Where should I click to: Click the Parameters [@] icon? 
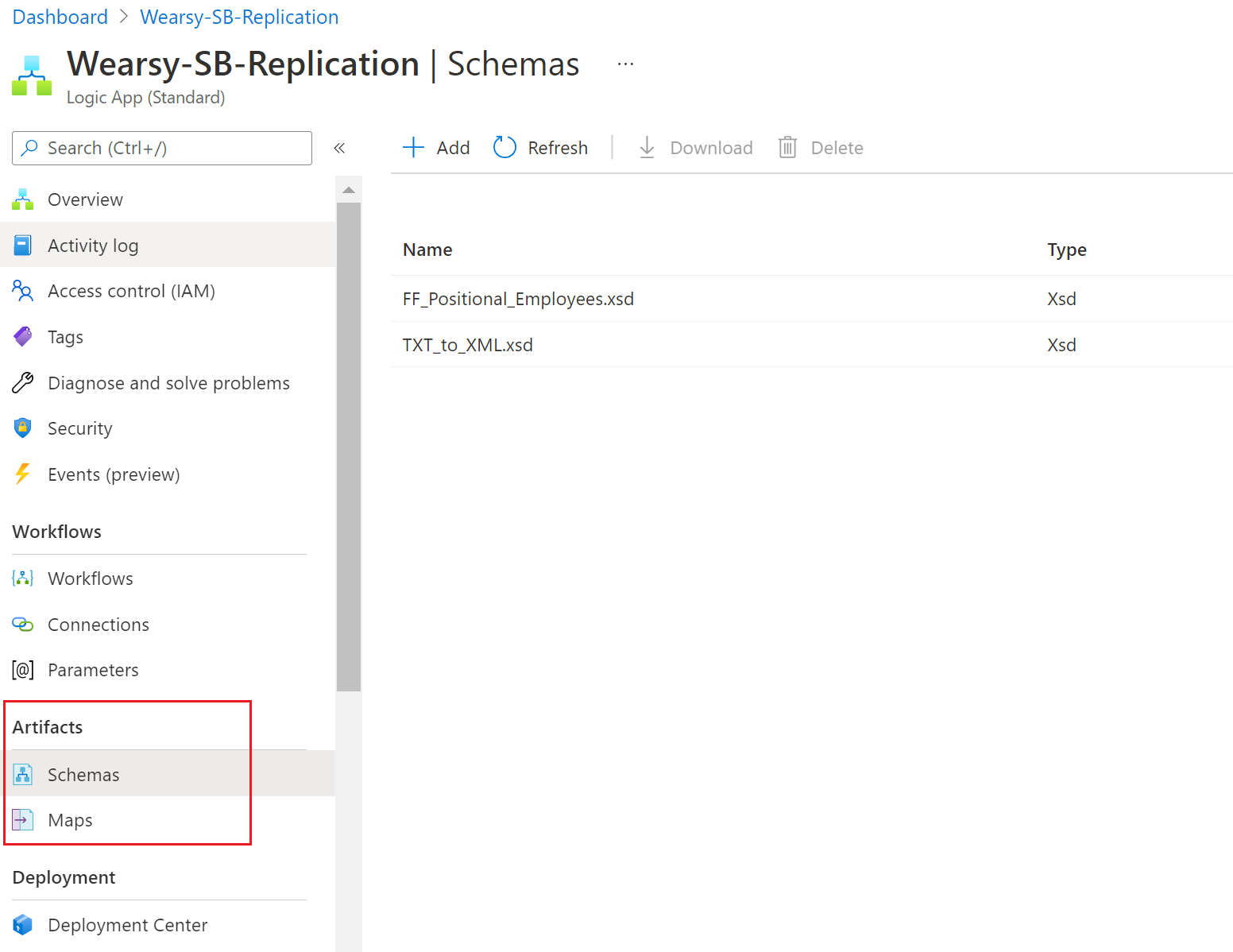click(23, 670)
